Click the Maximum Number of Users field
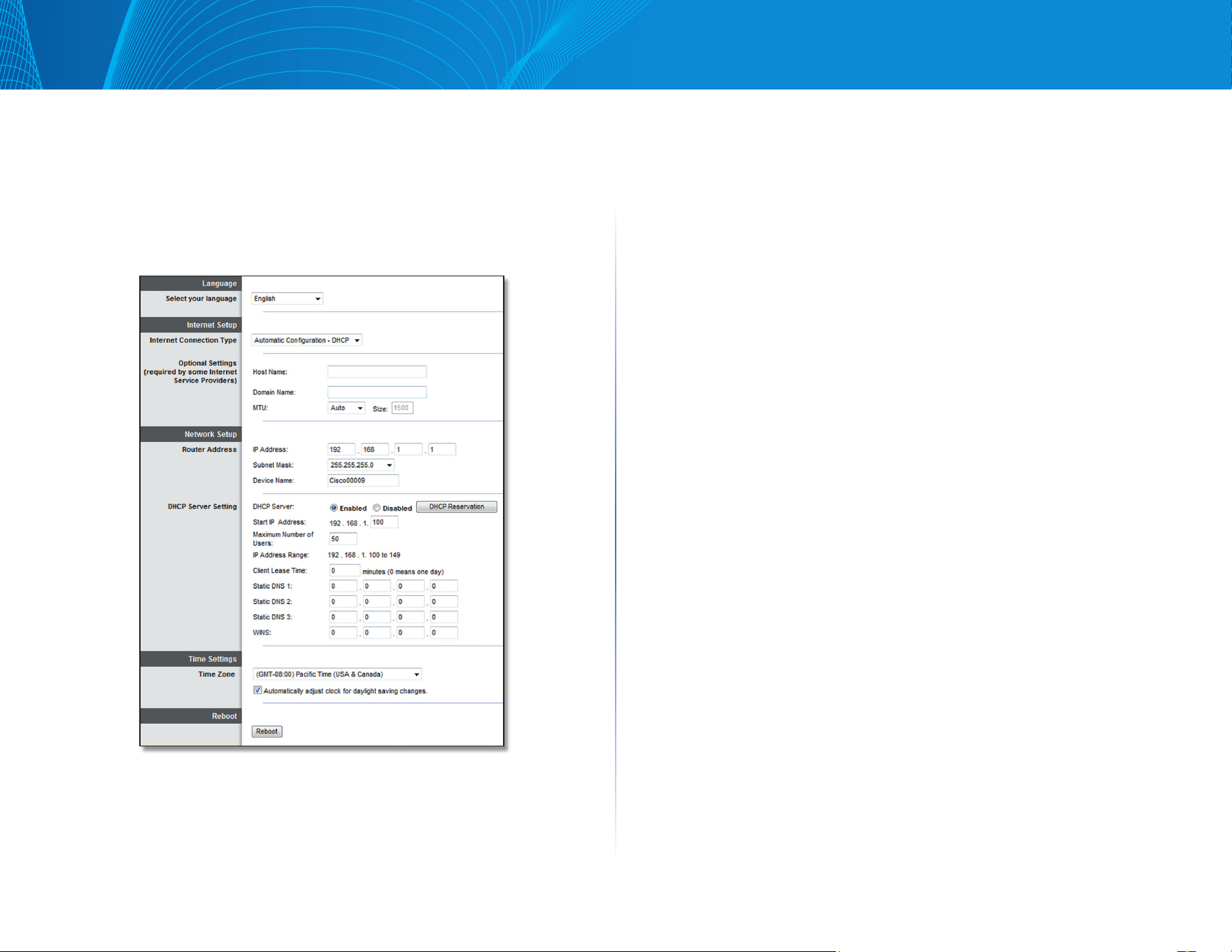 point(343,539)
